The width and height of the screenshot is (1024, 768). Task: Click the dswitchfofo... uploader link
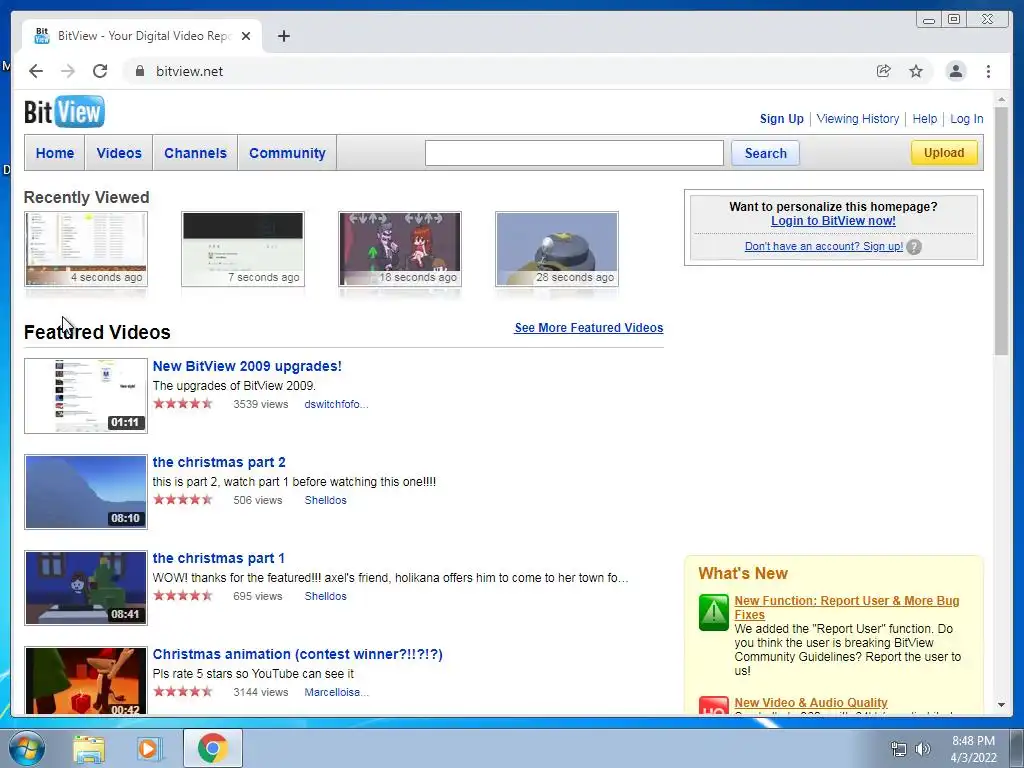(336, 404)
